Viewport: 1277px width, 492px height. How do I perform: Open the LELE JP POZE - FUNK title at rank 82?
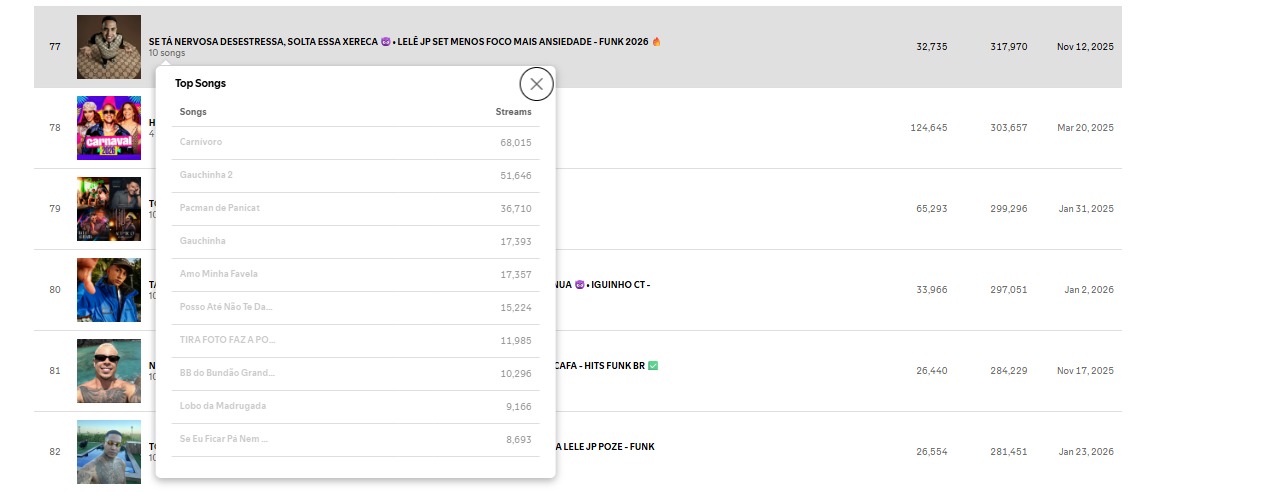(x=605, y=447)
